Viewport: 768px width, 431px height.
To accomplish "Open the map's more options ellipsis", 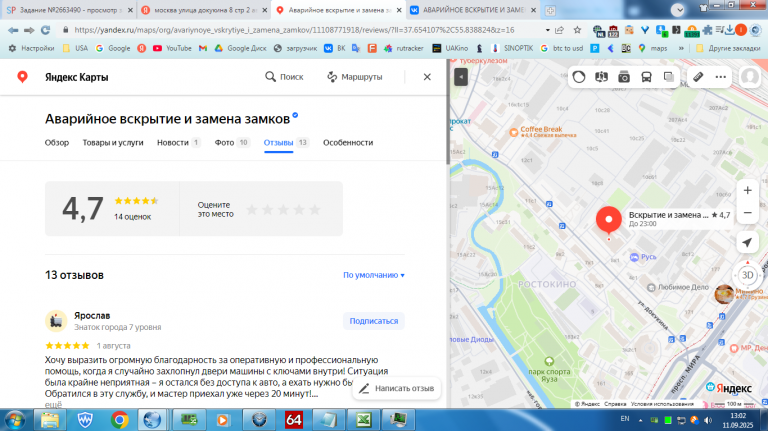I will [x=720, y=77].
